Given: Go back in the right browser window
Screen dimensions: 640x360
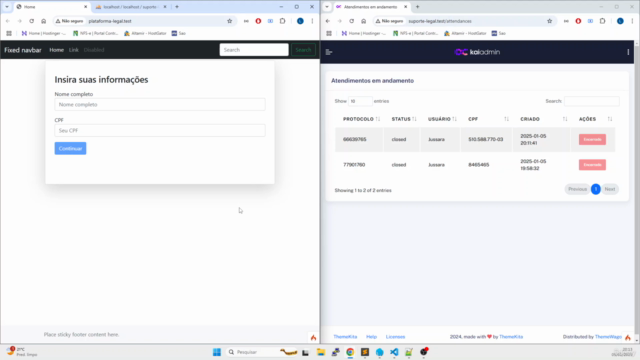Looking at the screenshot, I should [328, 21].
